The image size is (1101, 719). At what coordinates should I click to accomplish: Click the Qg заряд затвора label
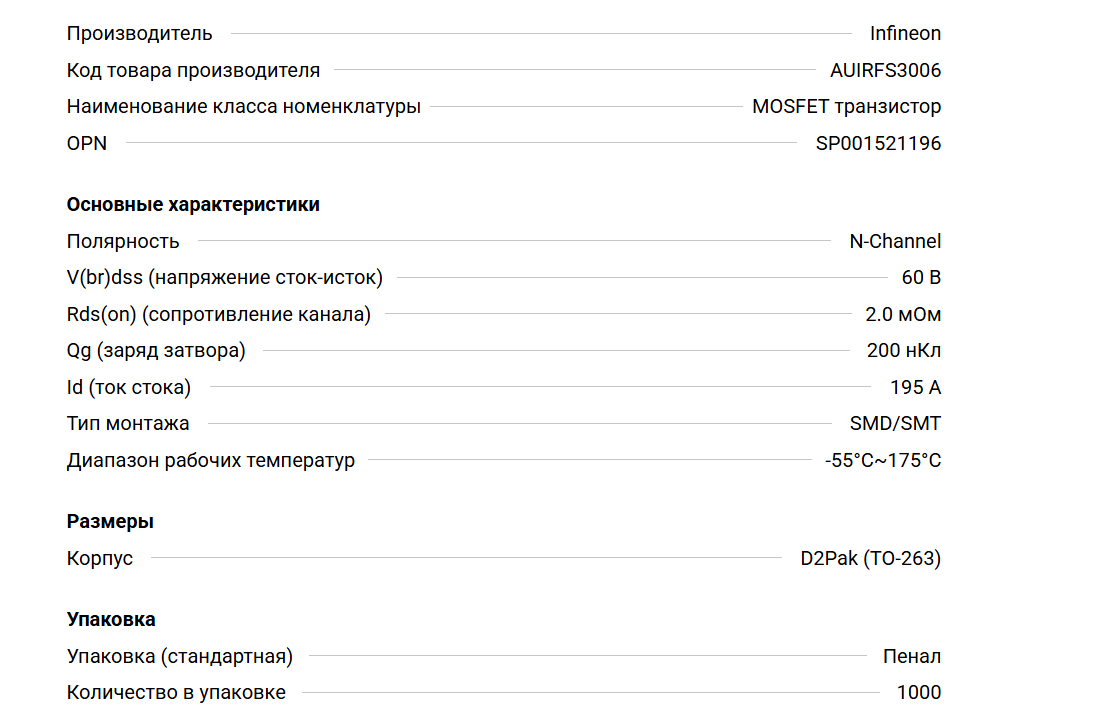(155, 351)
